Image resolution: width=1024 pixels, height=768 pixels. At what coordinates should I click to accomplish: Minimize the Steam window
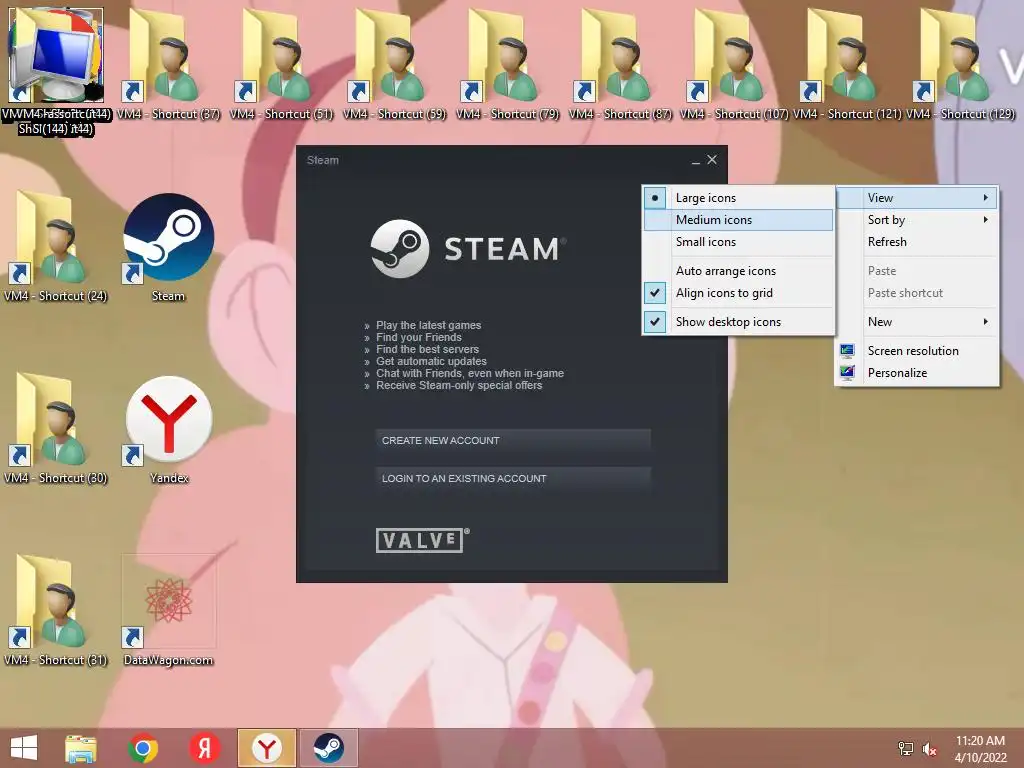pos(696,160)
